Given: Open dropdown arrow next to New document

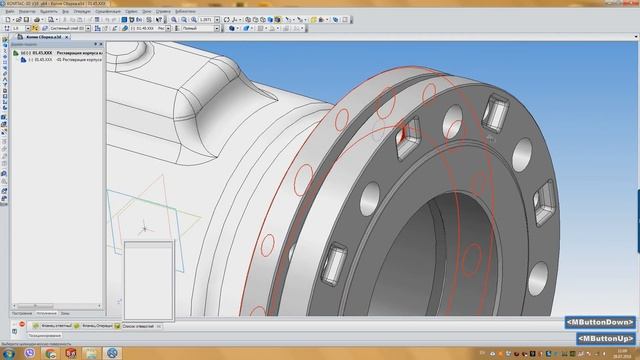Looking at the screenshot, I should click(x=13, y=20).
